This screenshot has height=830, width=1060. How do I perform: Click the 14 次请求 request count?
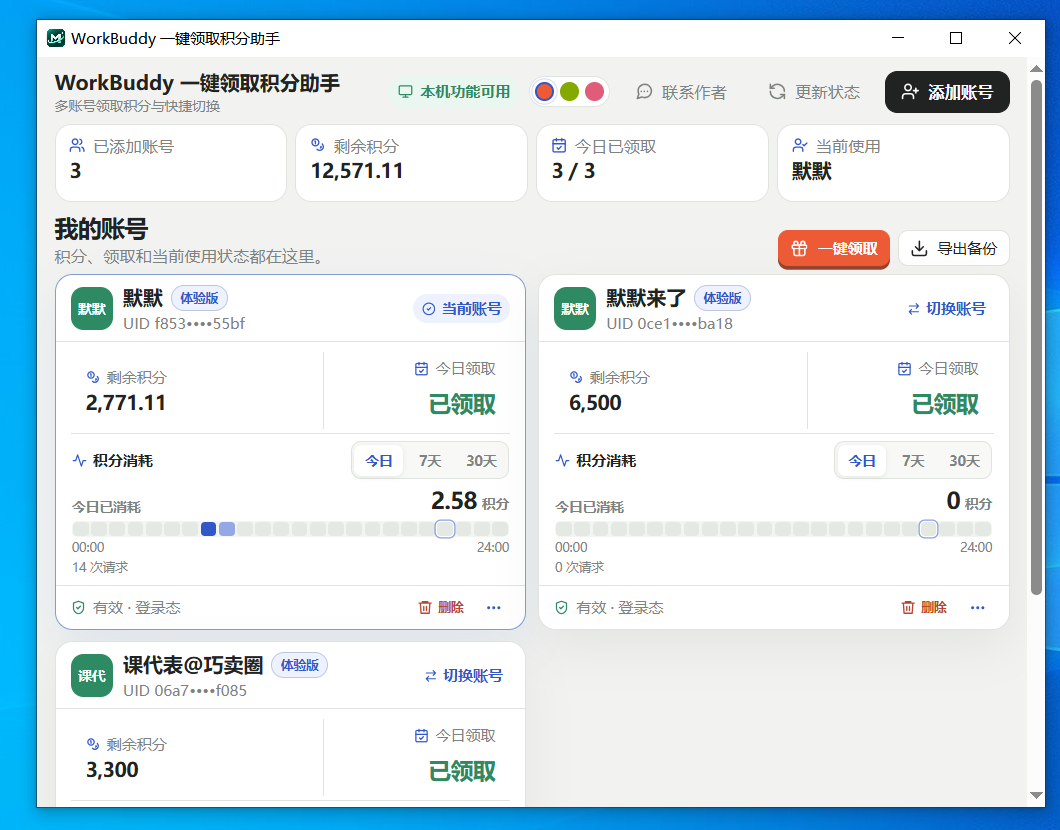(x=100, y=567)
